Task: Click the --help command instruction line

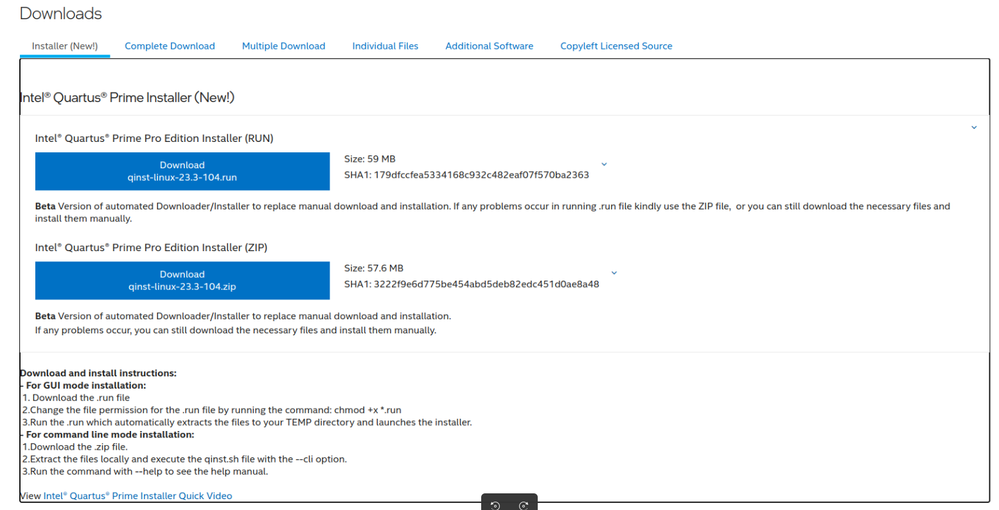Action: tap(145, 472)
